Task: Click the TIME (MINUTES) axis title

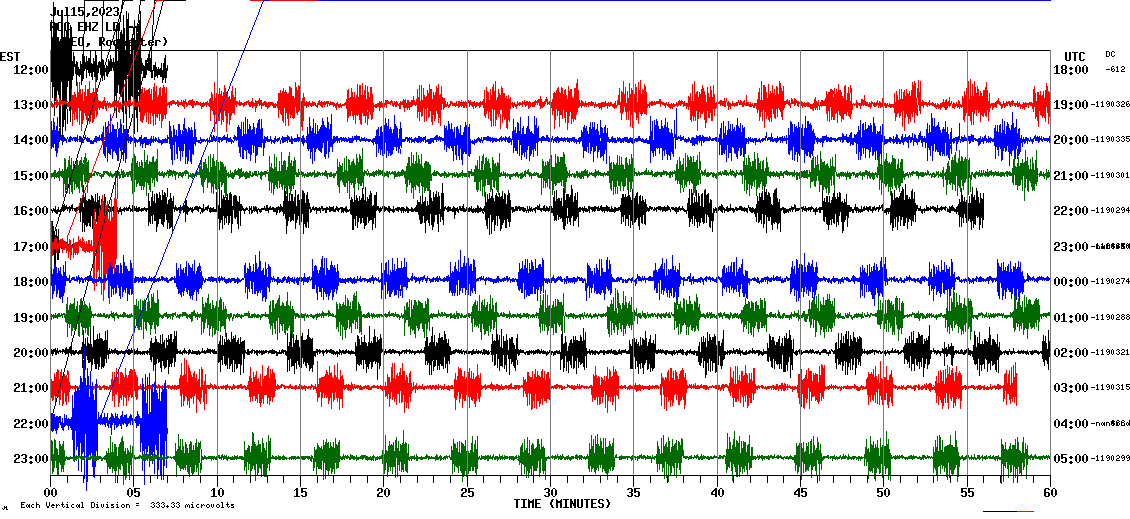Action: point(562,504)
